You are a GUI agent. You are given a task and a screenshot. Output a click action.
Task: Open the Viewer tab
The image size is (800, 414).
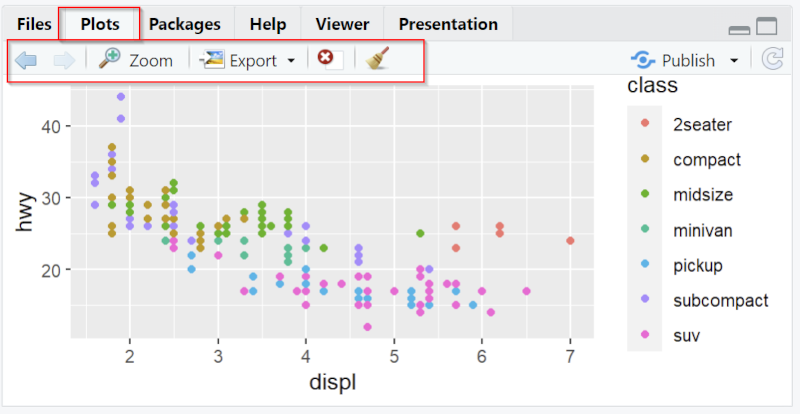point(342,24)
